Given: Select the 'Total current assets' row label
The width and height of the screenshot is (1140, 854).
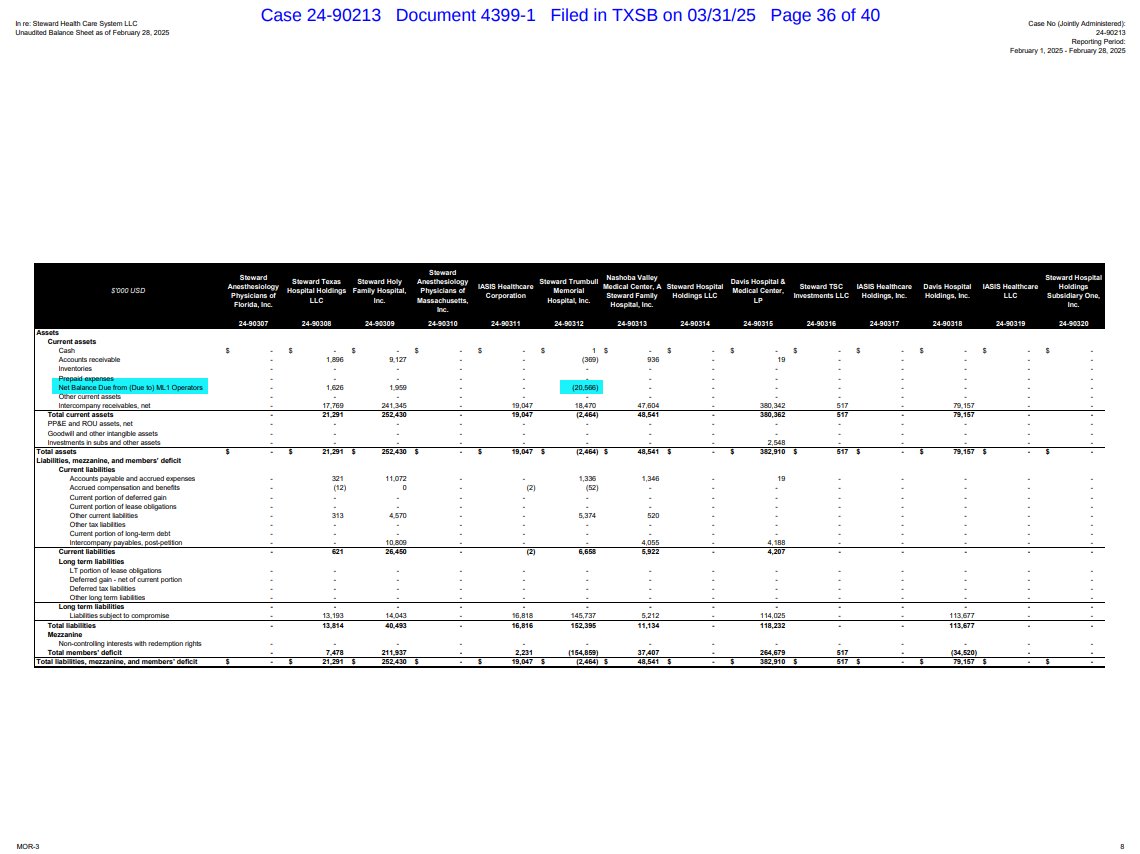Looking at the screenshot, I should click(x=80, y=415).
